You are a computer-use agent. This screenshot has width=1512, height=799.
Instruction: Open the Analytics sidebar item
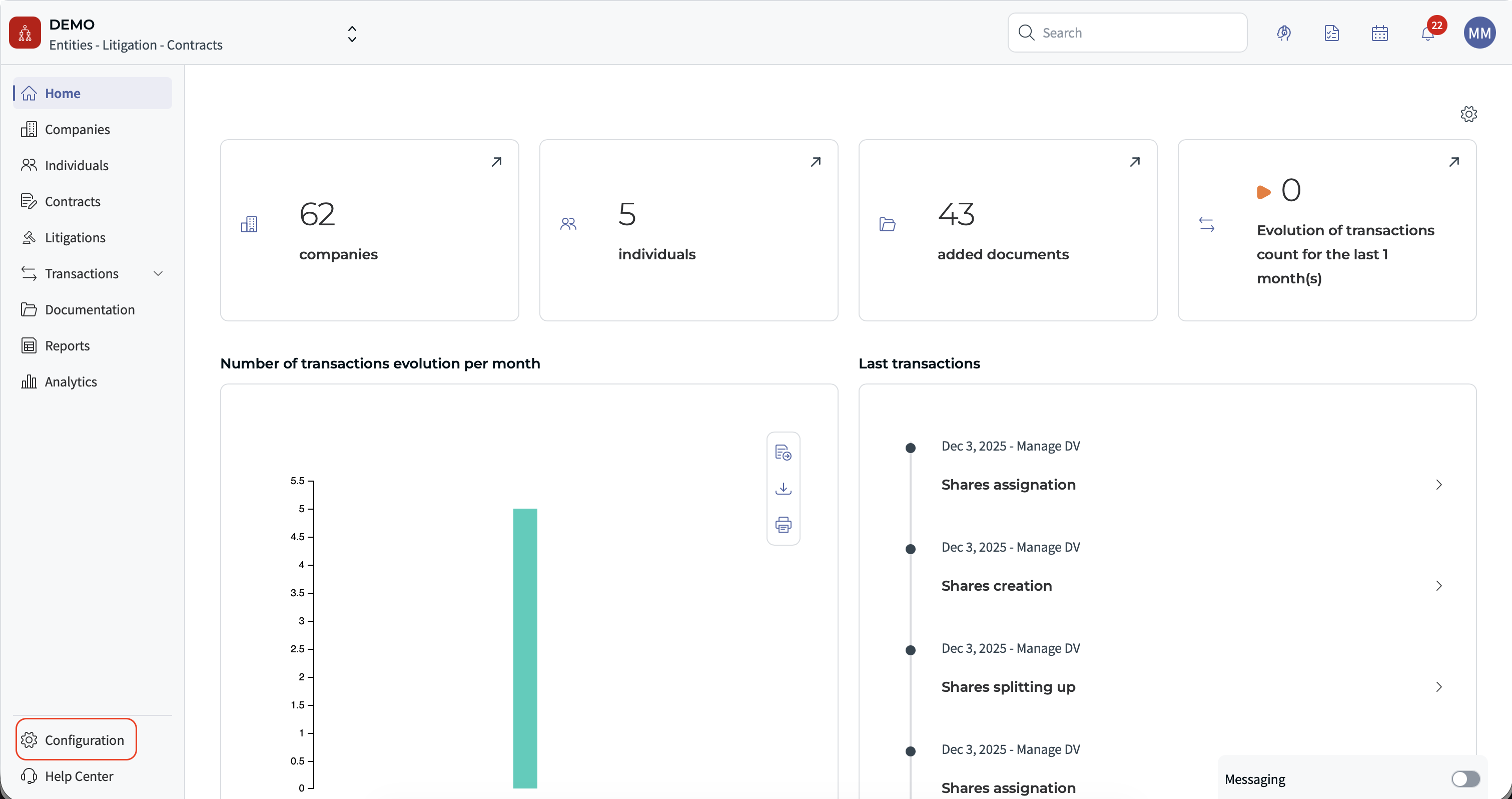point(71,382)
